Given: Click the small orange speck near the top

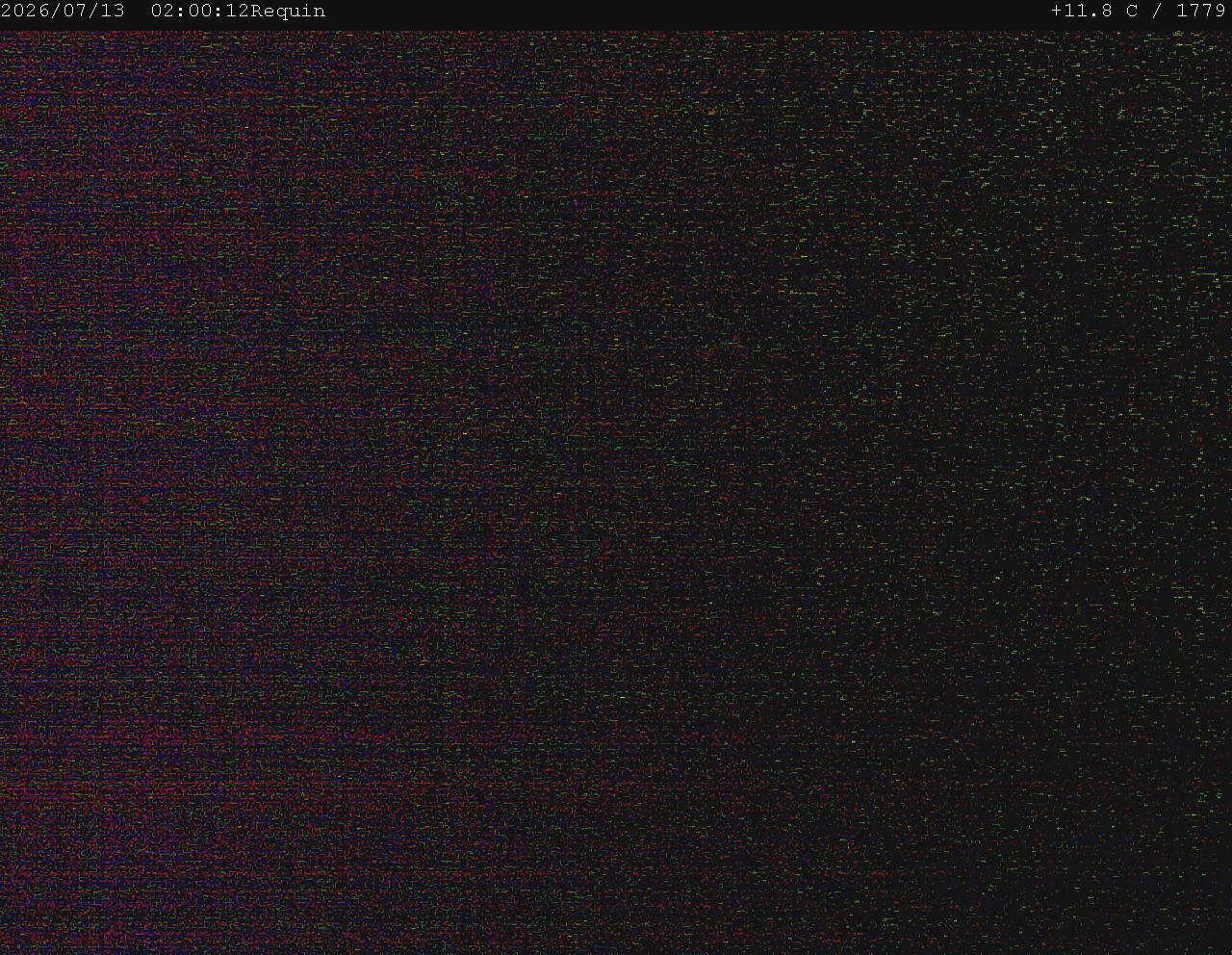Looking at the screenshot, I should (x=712, y=113).
